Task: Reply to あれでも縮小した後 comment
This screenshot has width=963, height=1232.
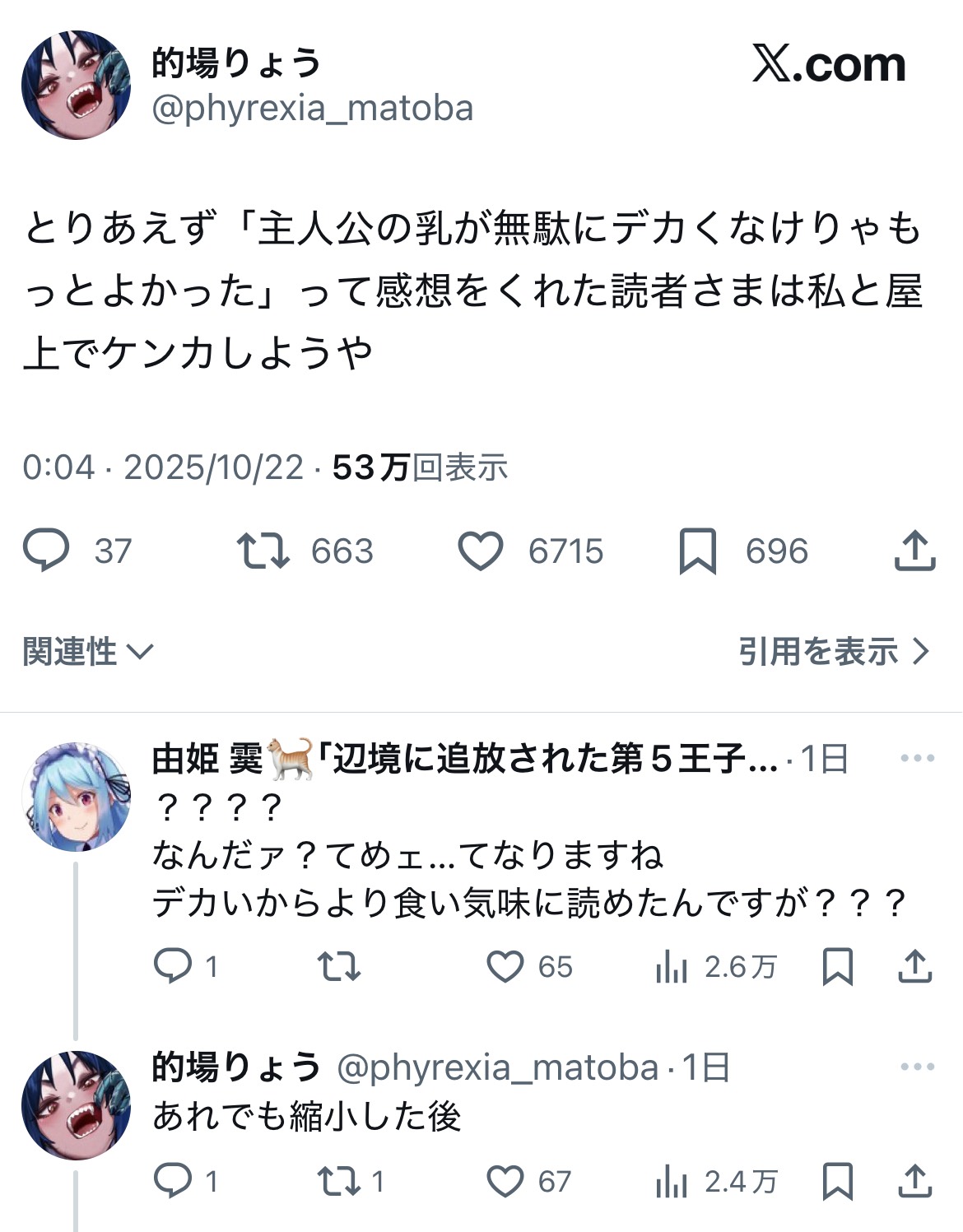Action: point(173,1182)
